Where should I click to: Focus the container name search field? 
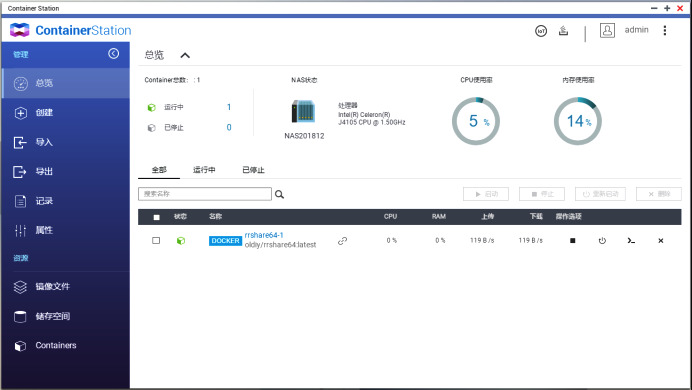(205, 194)
